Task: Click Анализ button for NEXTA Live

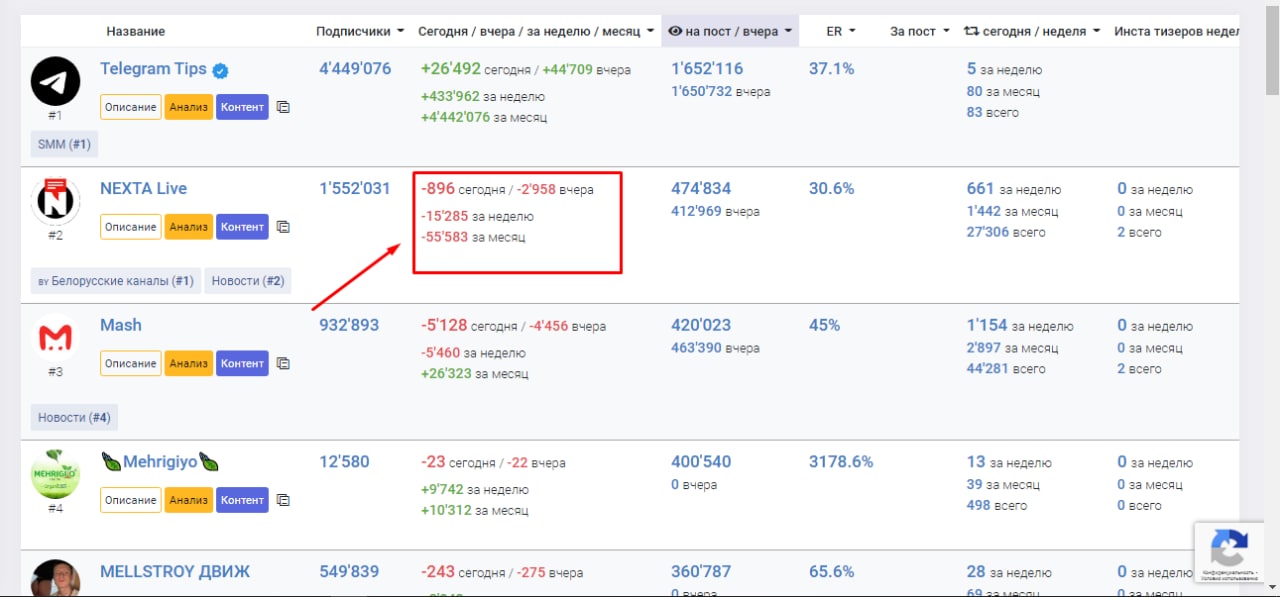Action: pos(189,227)
